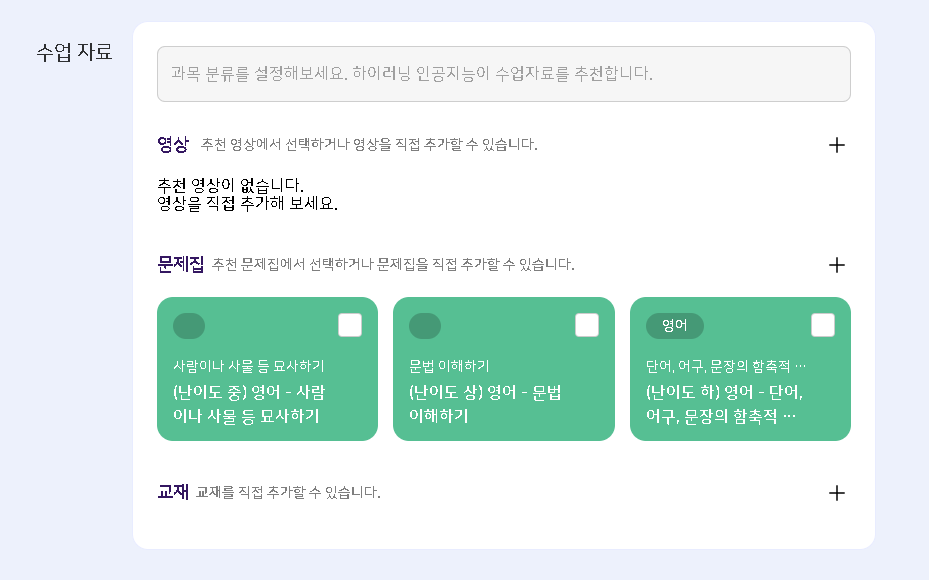This screenshot has width=929, height=580.
Task: Check the 사람이나 사물 등 묘사하기 card checkbox
Action: 350,325
